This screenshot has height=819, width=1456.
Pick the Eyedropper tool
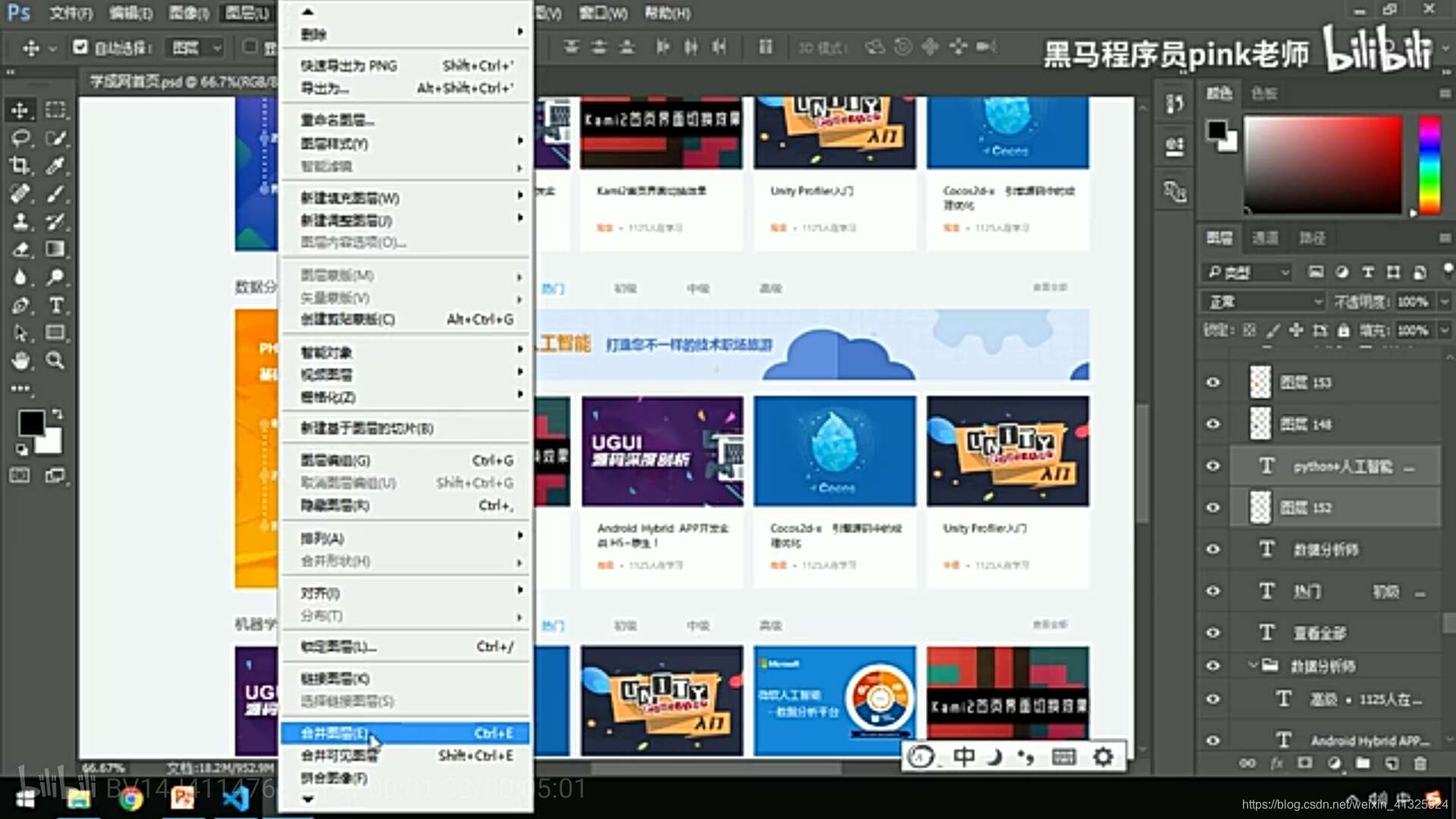pos(55,166)
